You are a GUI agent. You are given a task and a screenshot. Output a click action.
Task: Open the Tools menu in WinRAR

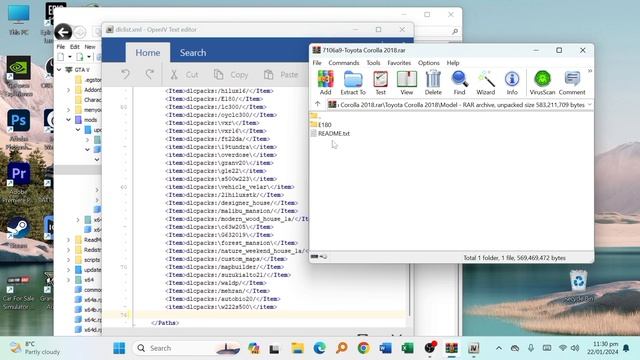click(373, 63)
